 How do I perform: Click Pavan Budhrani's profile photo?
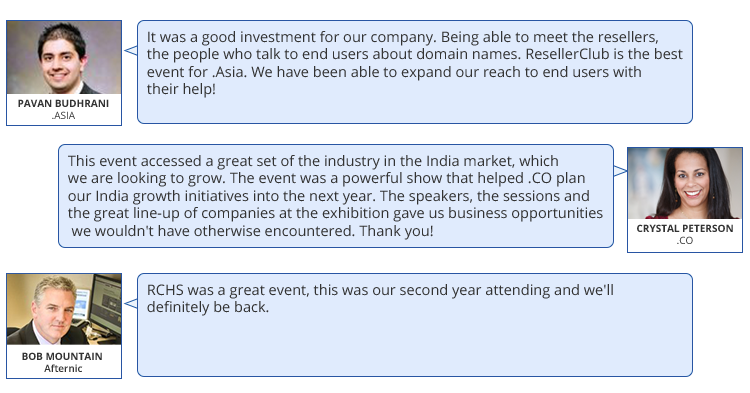(x=64, y=57)
